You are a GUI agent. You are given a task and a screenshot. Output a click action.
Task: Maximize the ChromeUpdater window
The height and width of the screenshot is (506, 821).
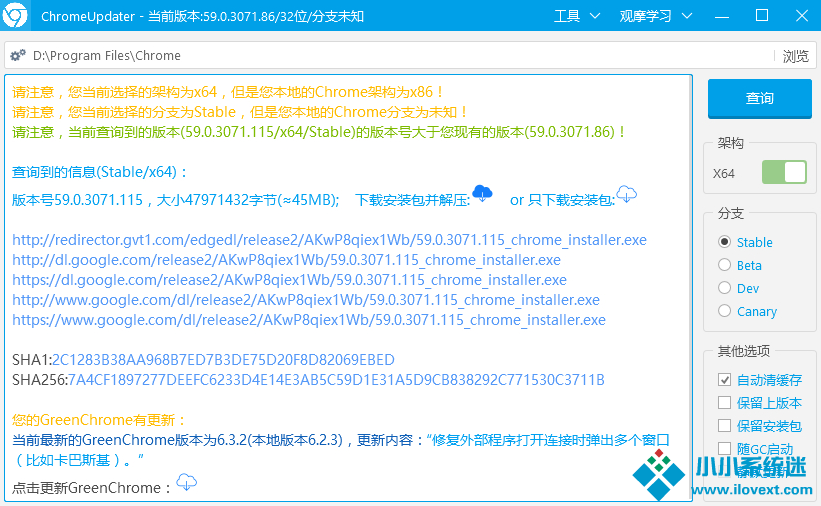pos(762,16)
